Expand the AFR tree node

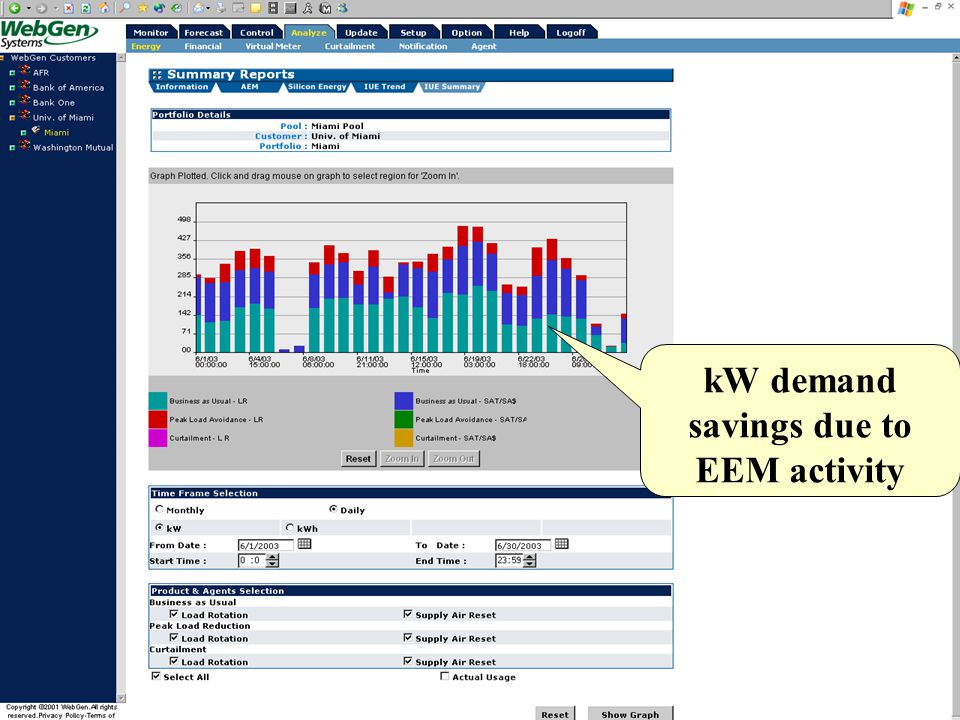pos(12,73)
